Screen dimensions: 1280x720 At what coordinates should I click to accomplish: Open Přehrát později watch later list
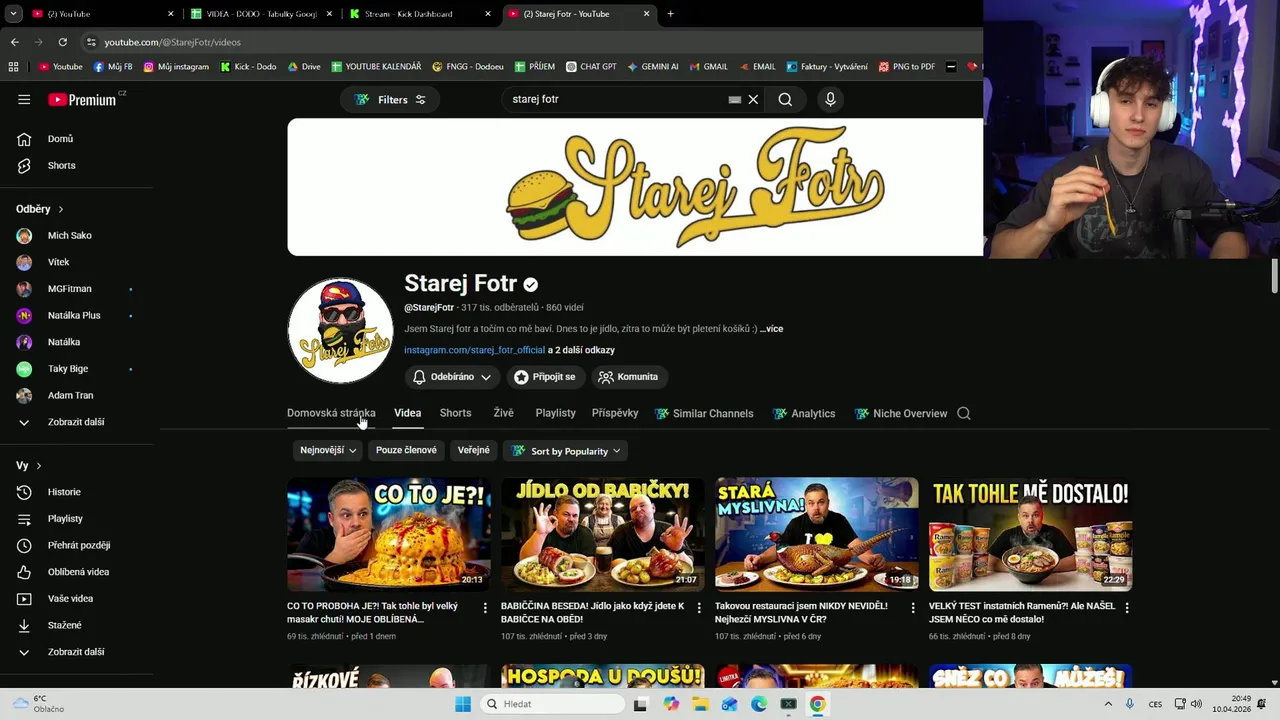[x=77, y=545]
